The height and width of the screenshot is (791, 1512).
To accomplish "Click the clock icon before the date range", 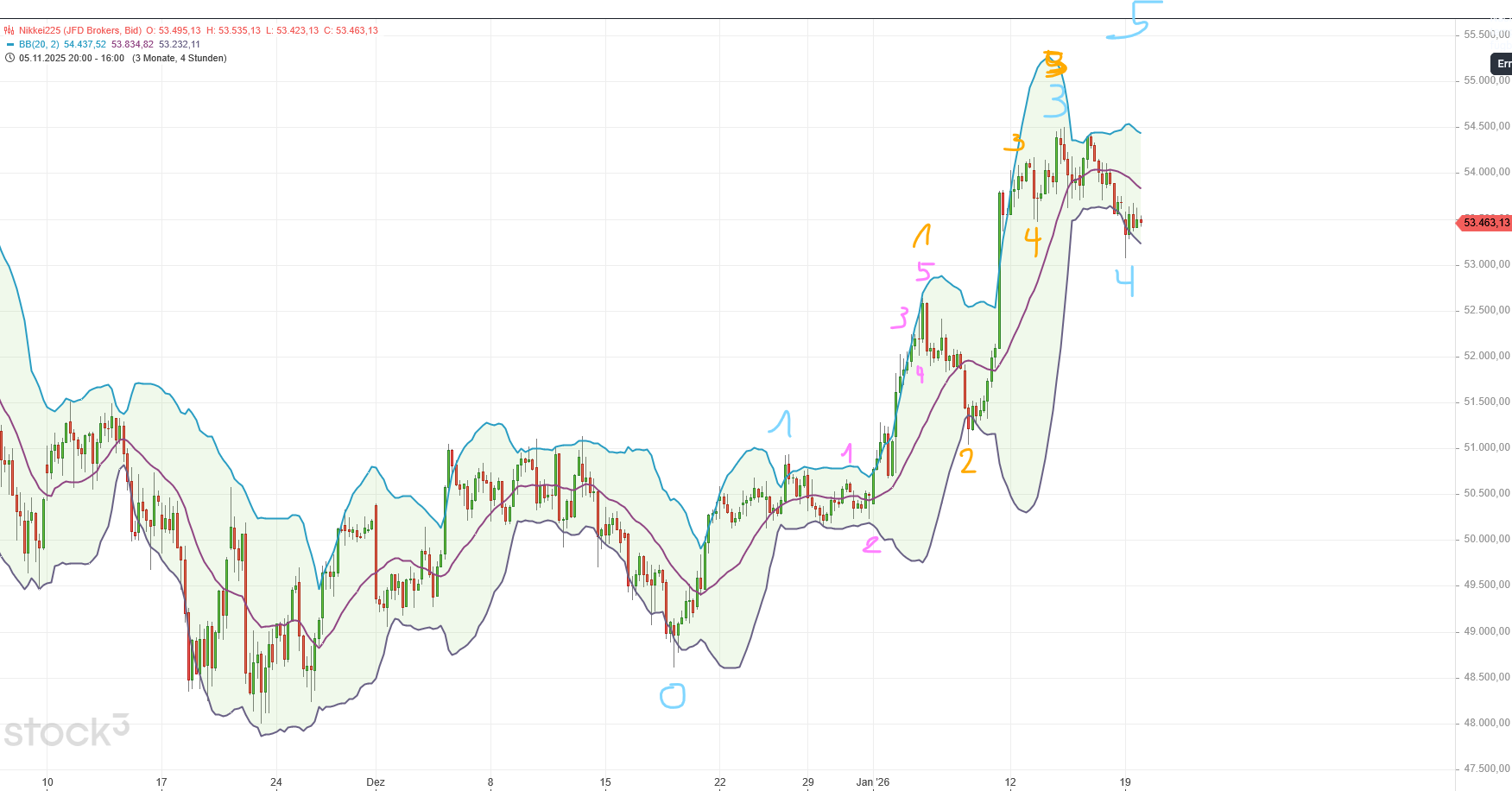I will (9, 58).
